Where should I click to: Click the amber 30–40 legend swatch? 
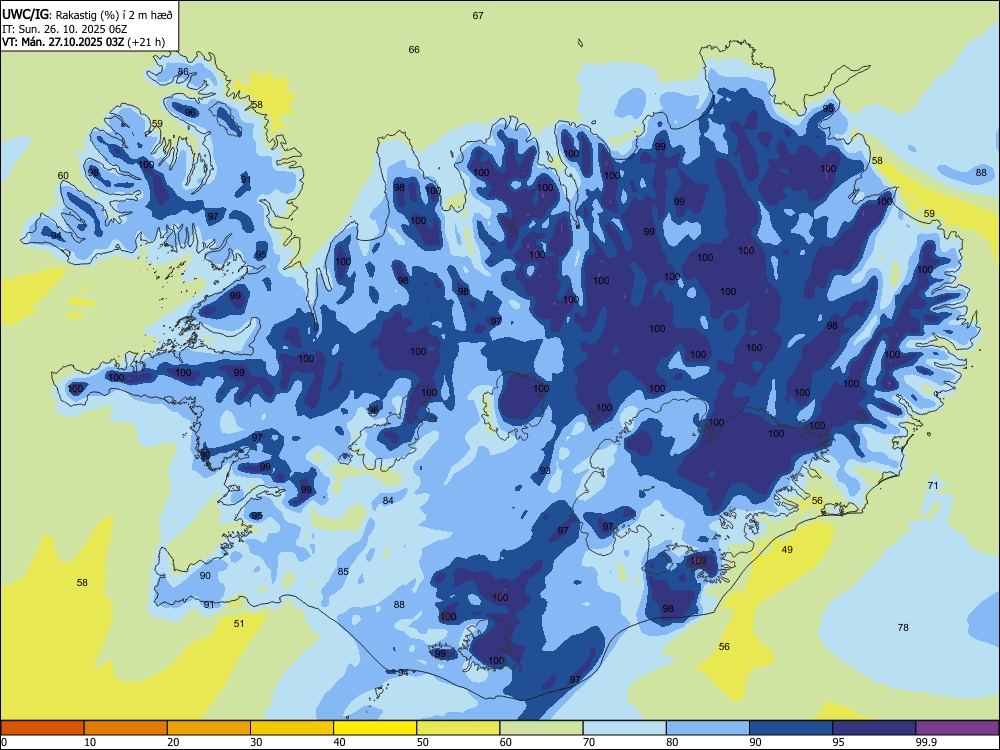click(292, 728)
